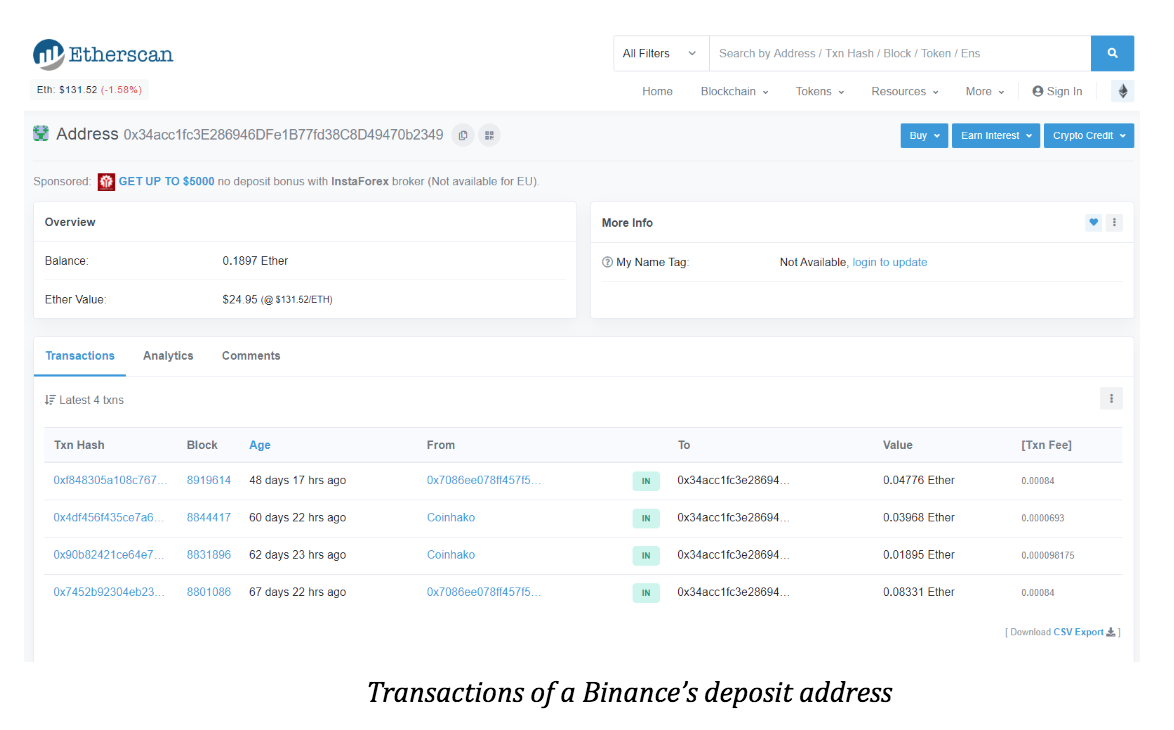
Task: Click the 0.0000693 transaction fee
Action: (1042, 518)
